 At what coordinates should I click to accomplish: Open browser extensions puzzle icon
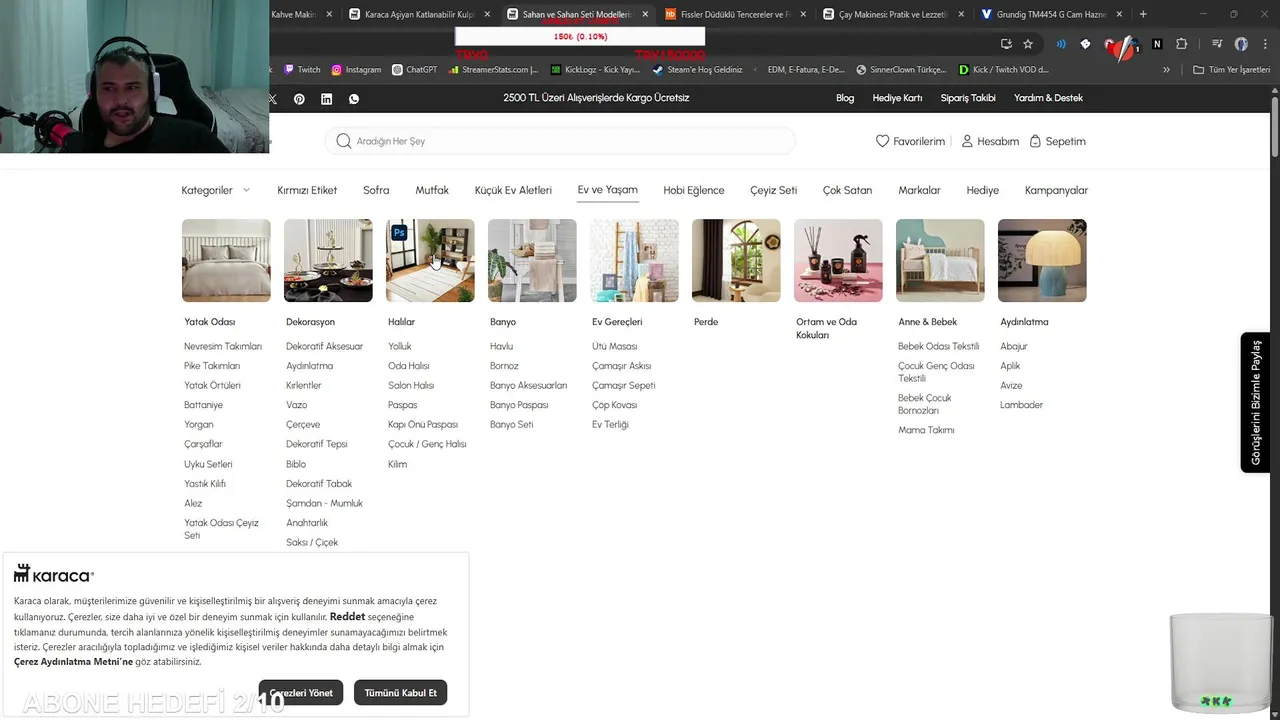point(1182,44)
